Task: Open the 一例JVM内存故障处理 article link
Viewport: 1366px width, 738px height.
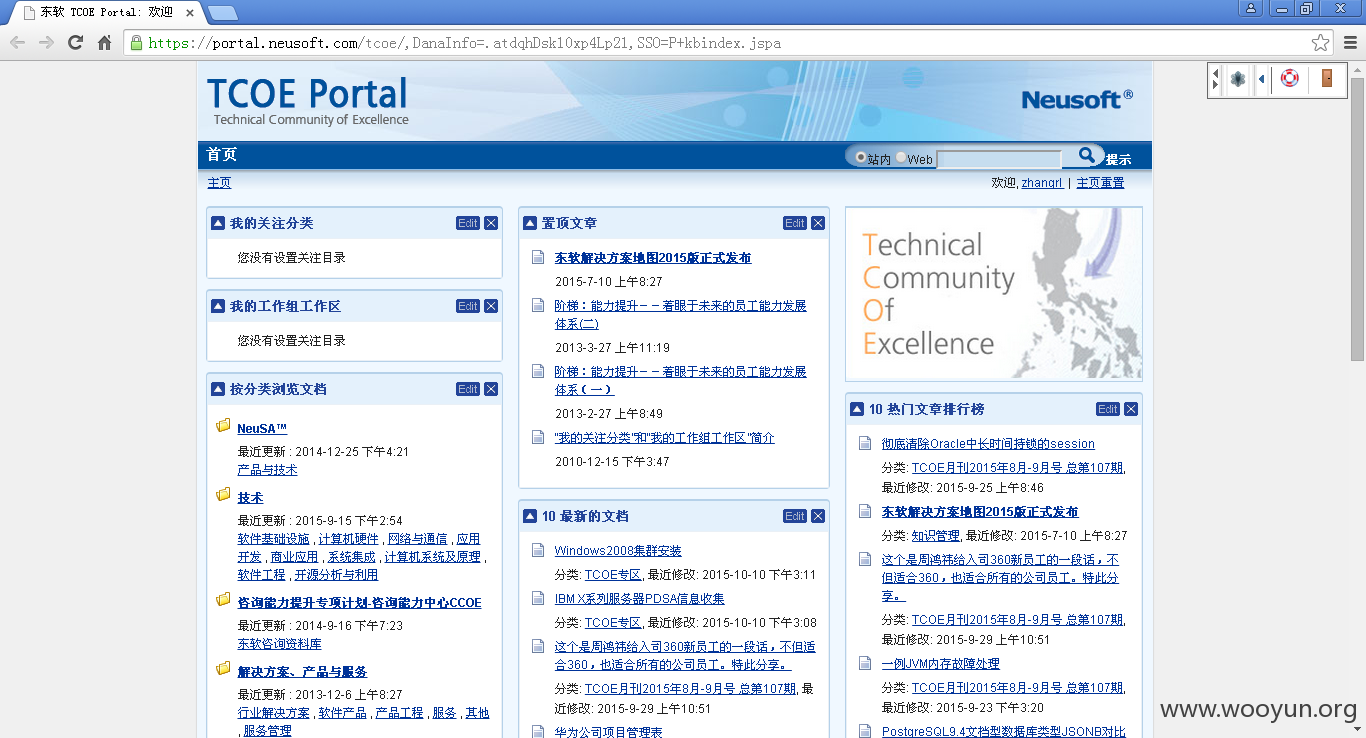Action: pos(940,664)
